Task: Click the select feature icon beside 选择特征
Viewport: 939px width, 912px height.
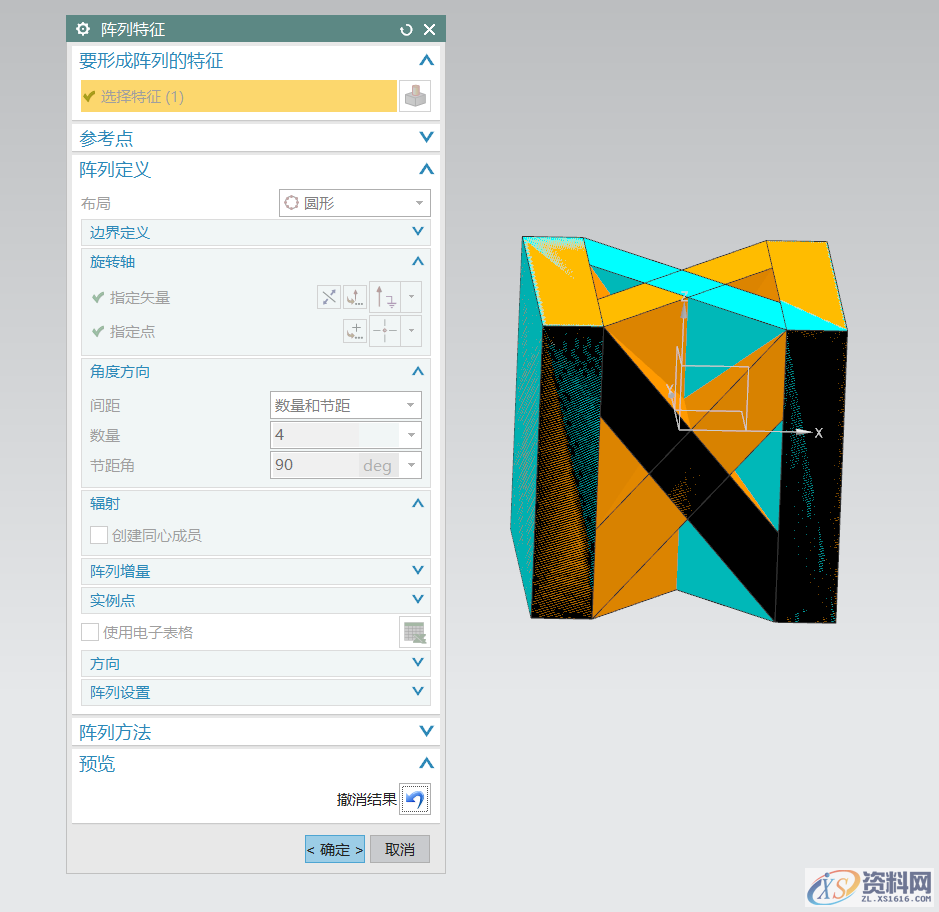Action: point(415,95)
